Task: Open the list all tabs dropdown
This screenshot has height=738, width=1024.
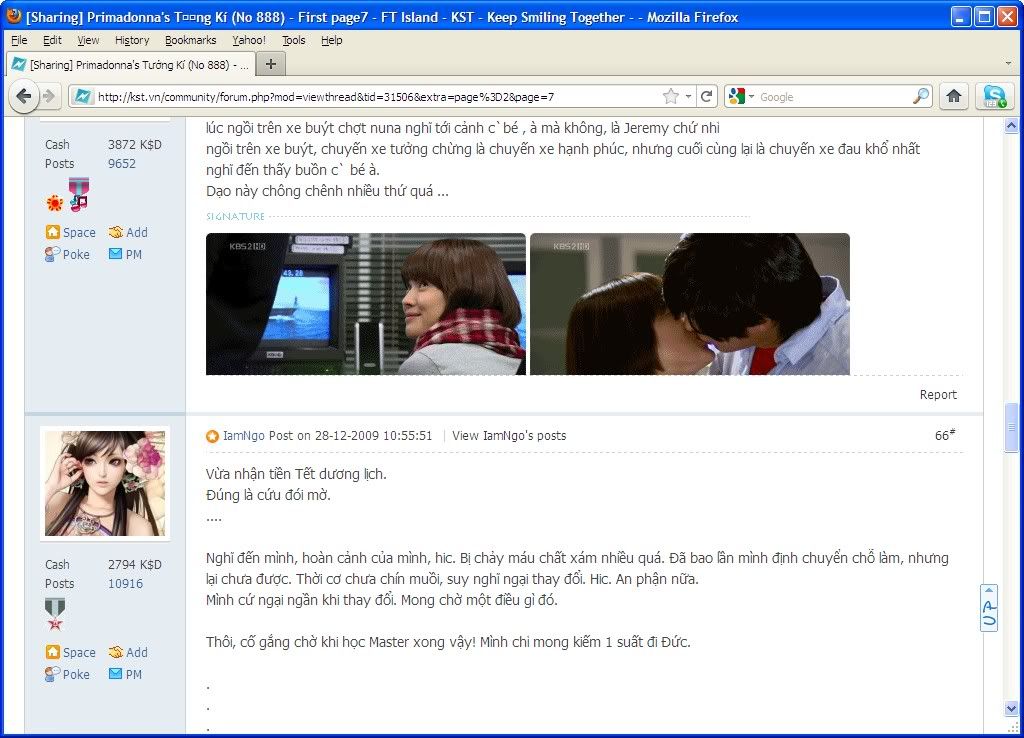Action: click(1009, 64)
